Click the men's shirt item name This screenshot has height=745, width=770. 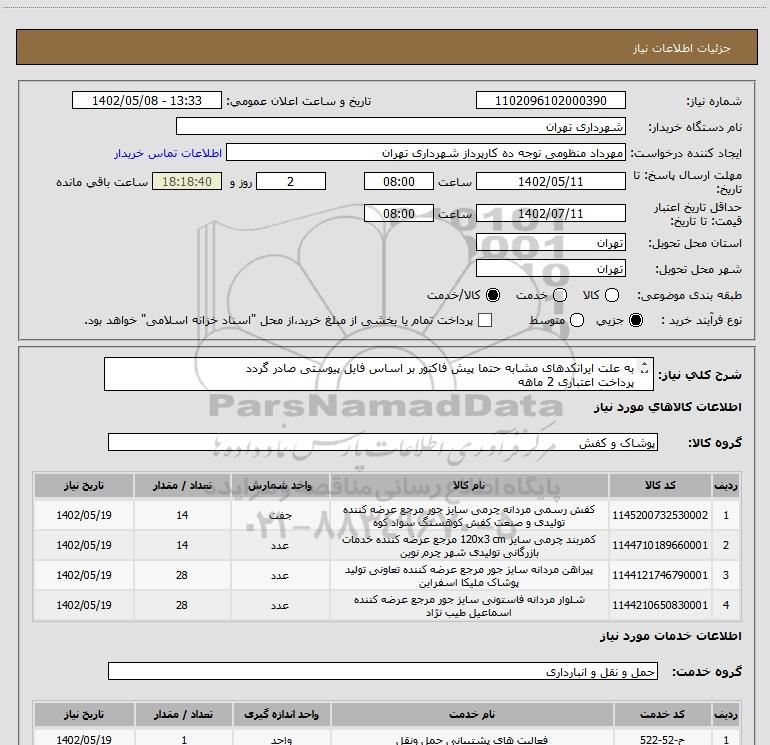coord(469,576)
